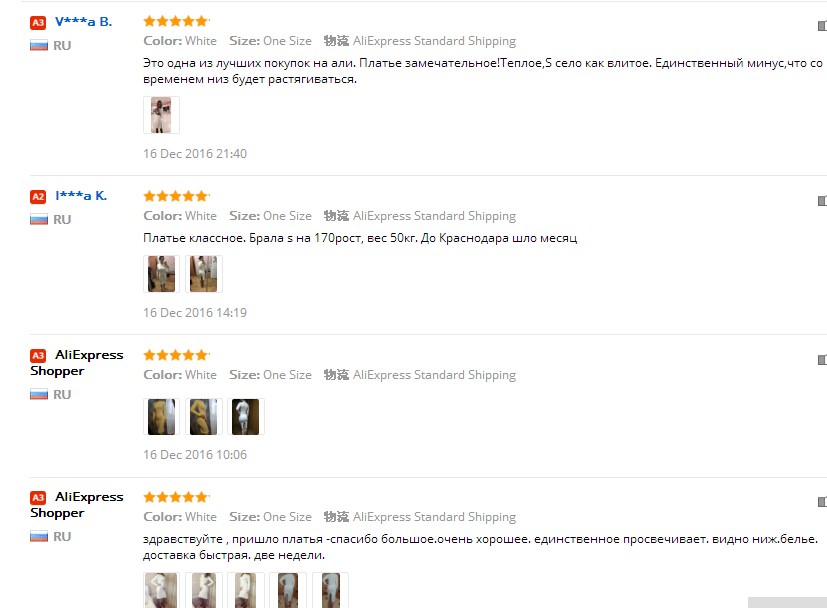Click five-star rating on V***a B.'s review
Screen dimensions: 827x608
pos(176,21)
